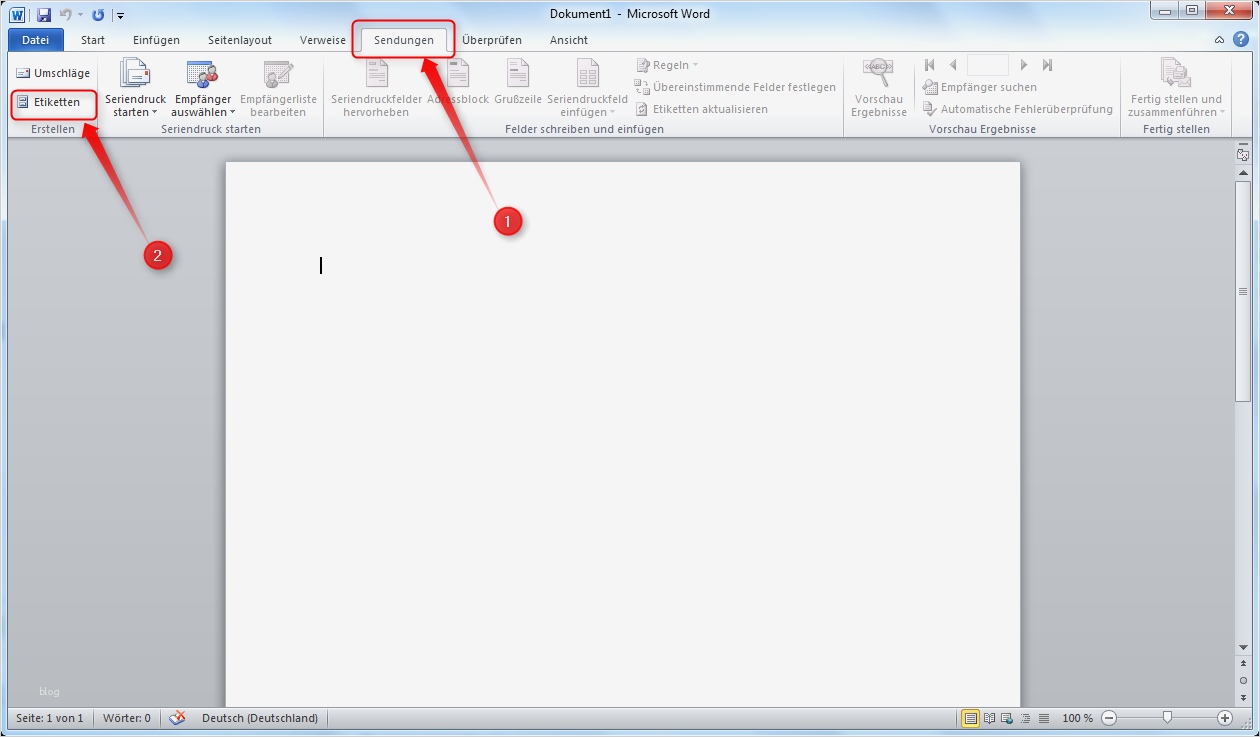Click Deutsch (Deutschland) language status

[260, 718]
